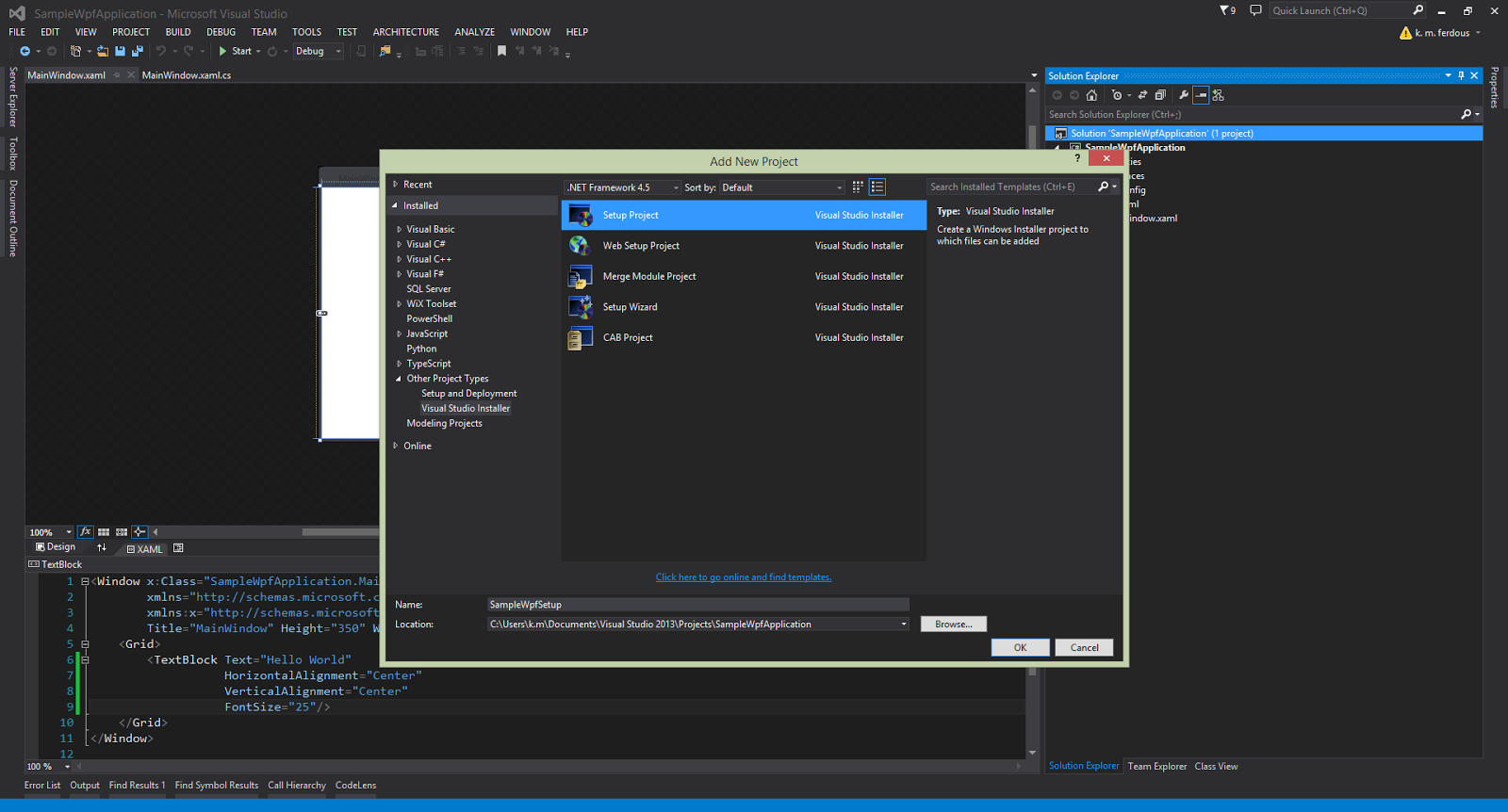Click the Collapse All icon in Solution Explorer
Image resolution: width=1508 pixels, height=812 pixels.
click(1160, 95)
